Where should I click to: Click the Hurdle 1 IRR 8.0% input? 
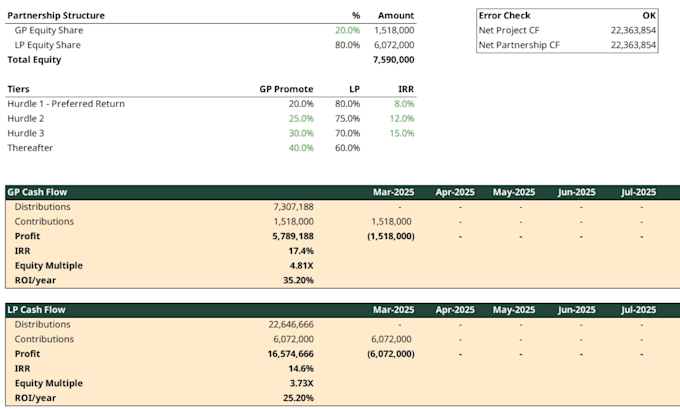click(404, 104)
